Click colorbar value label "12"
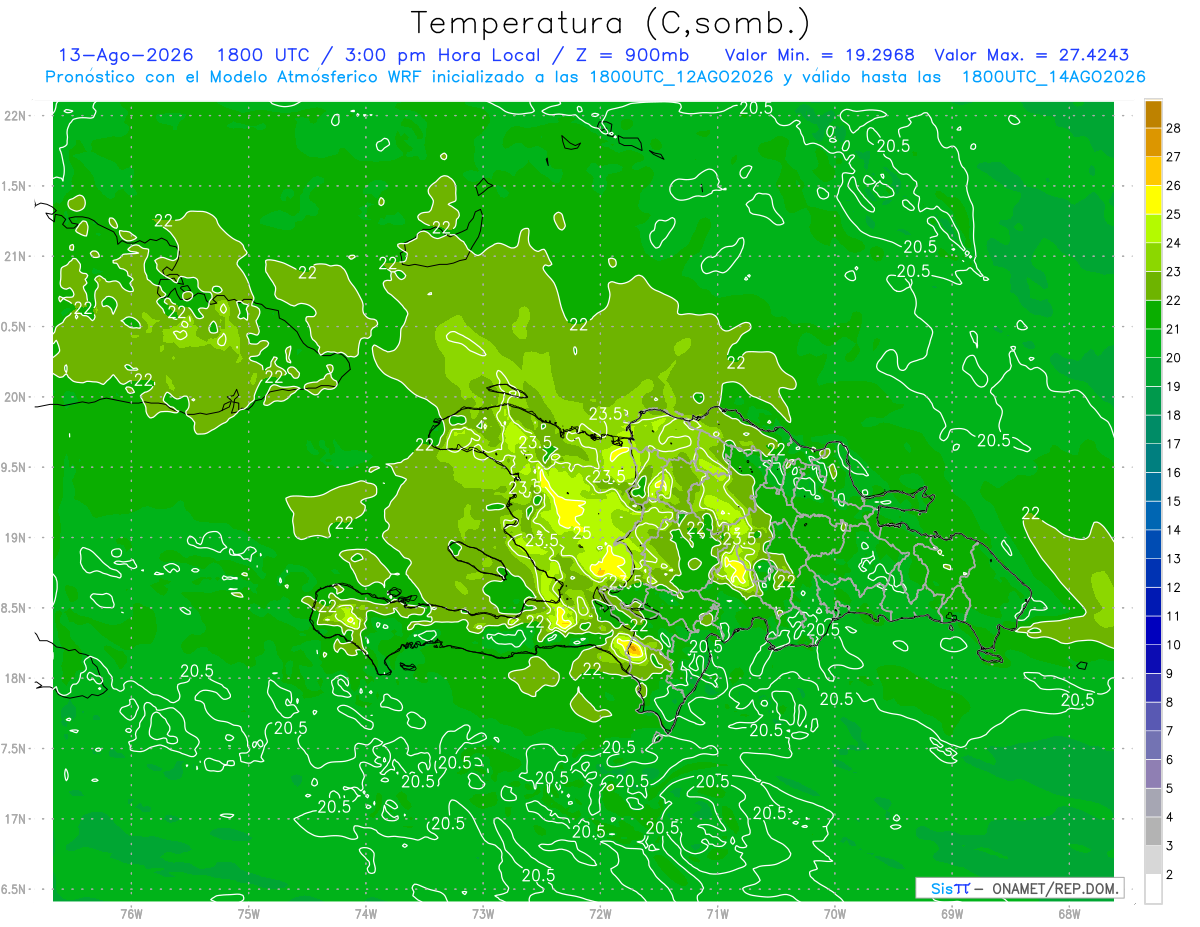Viewport: 1200px width, 927px height. 1175,587
